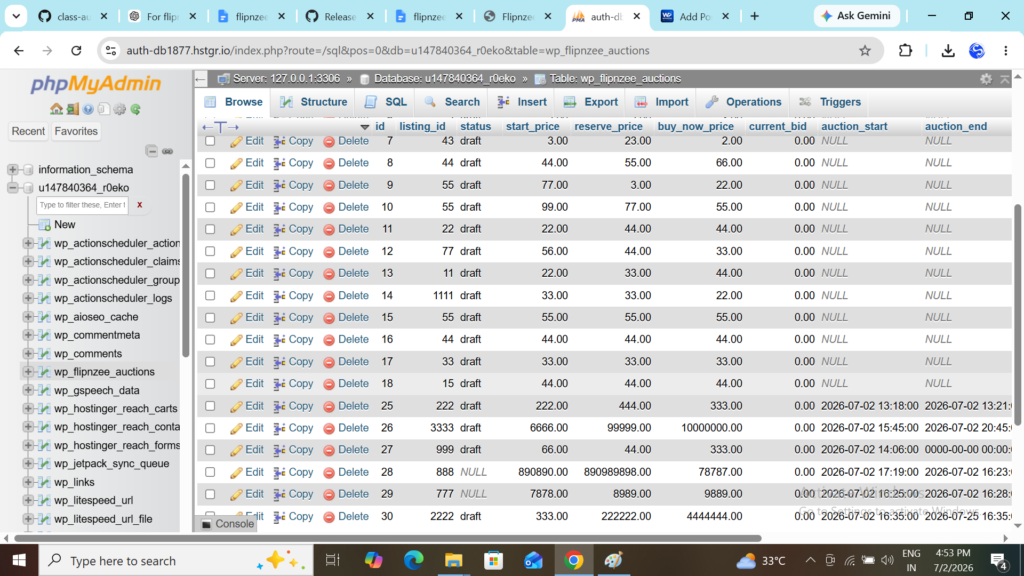This screenshot has width=1024, height=576.
Task: Open Microsoft Edge from taskbar
Action: (x=413, y=560)
